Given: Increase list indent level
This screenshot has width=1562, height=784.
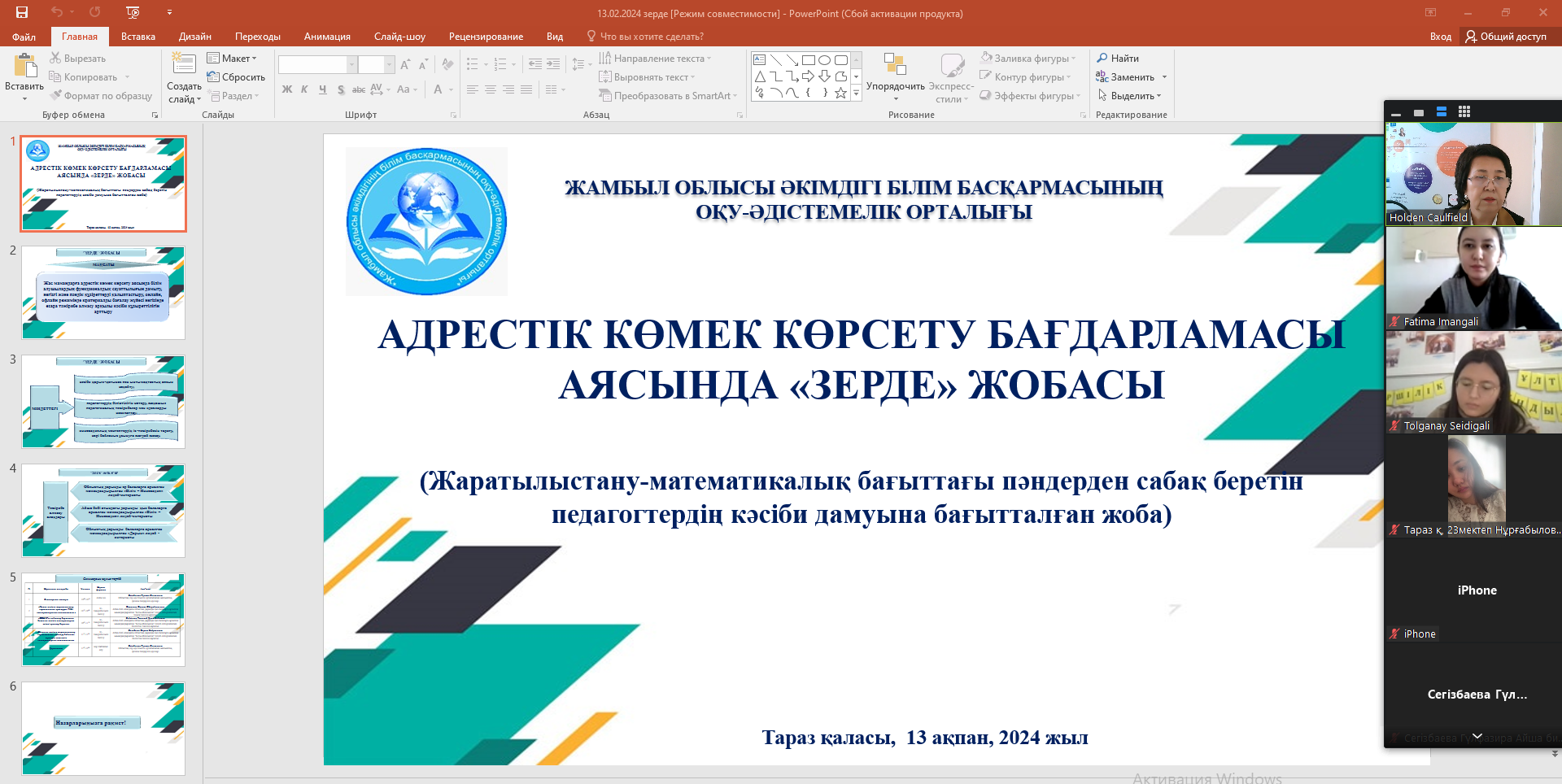Looking at the screenshot, I should click(553, 64).
